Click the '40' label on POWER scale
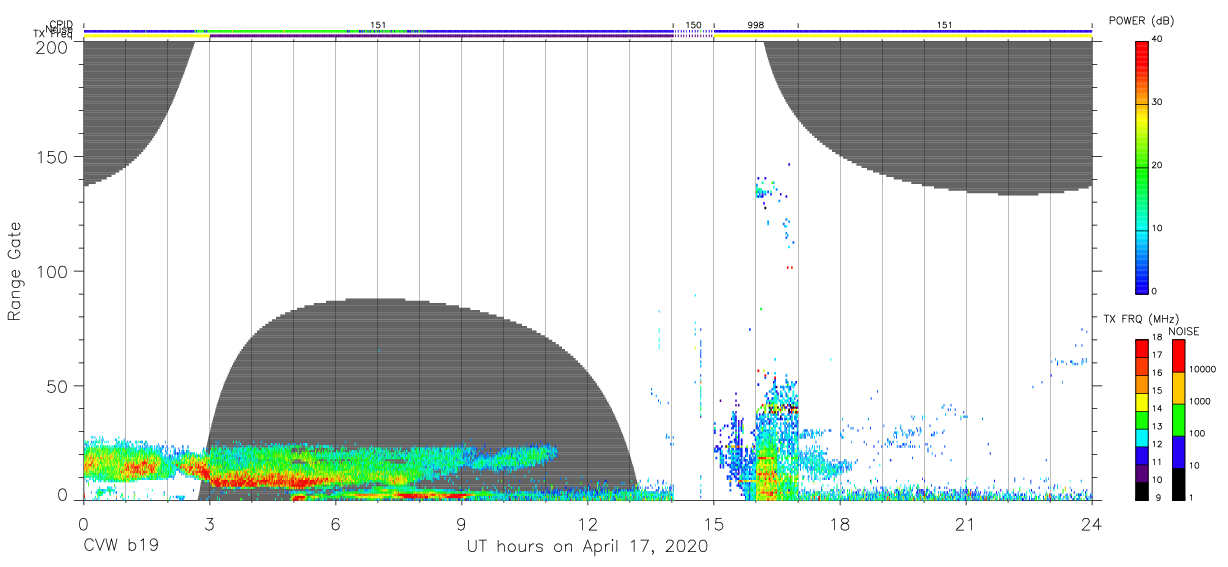 click(1158, 40)
